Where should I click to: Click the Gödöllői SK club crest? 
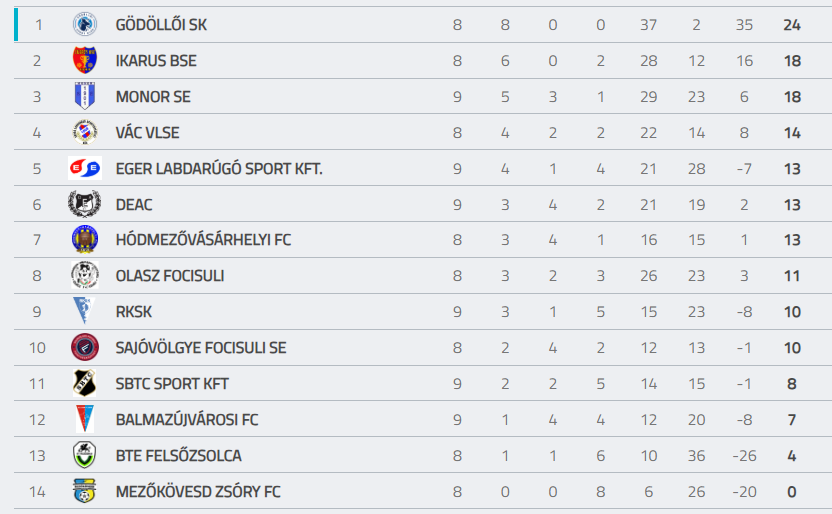(85, 25)
